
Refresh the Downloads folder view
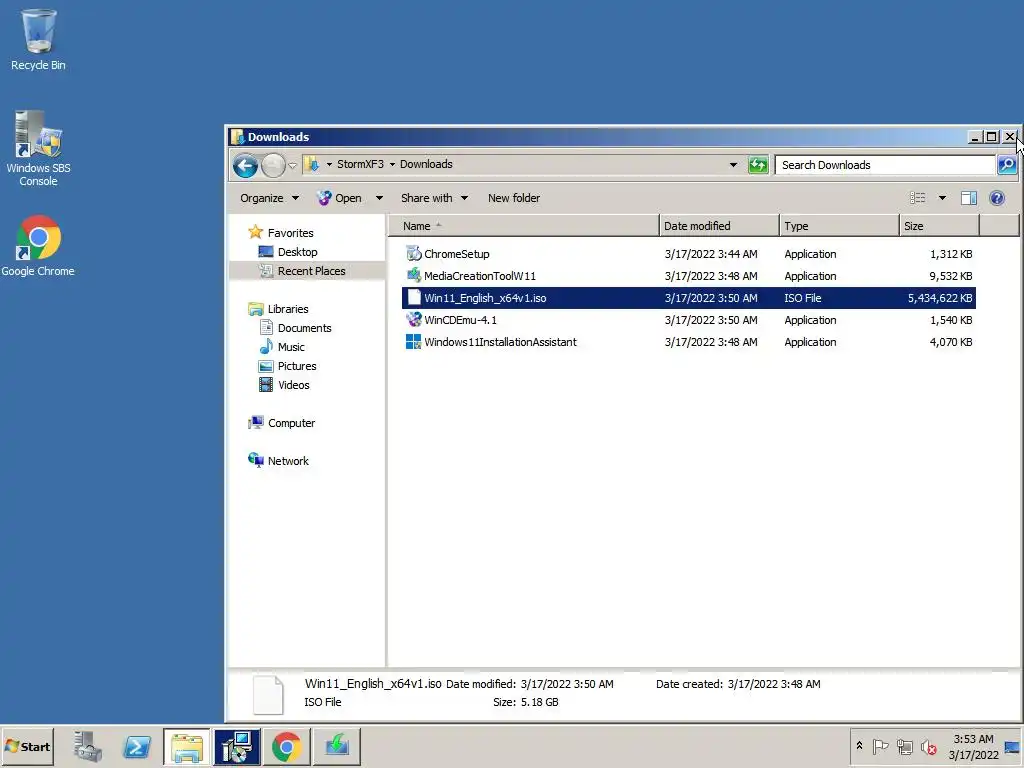(x=758, y=165)
